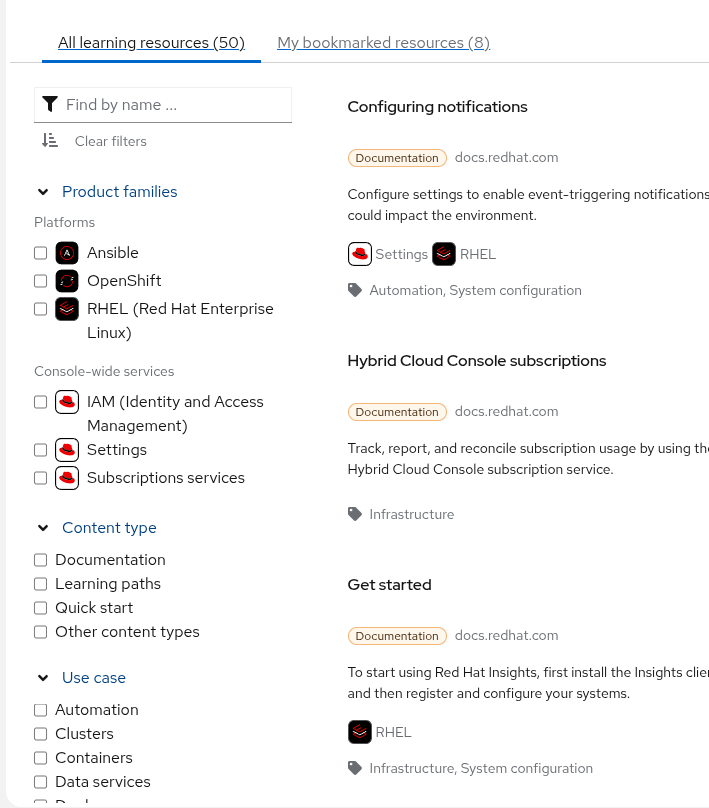This screenshot has height=808, width=709.
Task: Click the Settings hat icon in the Configuring notifications card
Action: tap(360, 254)
